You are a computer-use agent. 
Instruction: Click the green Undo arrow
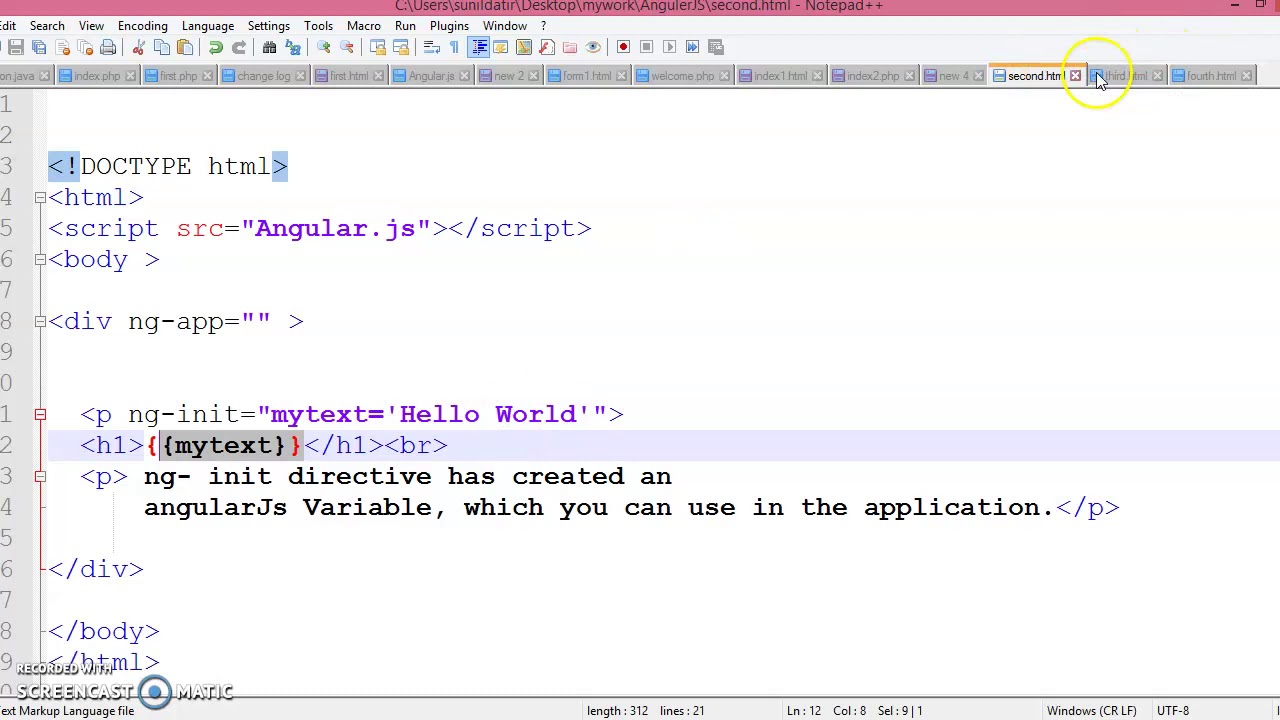click(215, 47)
